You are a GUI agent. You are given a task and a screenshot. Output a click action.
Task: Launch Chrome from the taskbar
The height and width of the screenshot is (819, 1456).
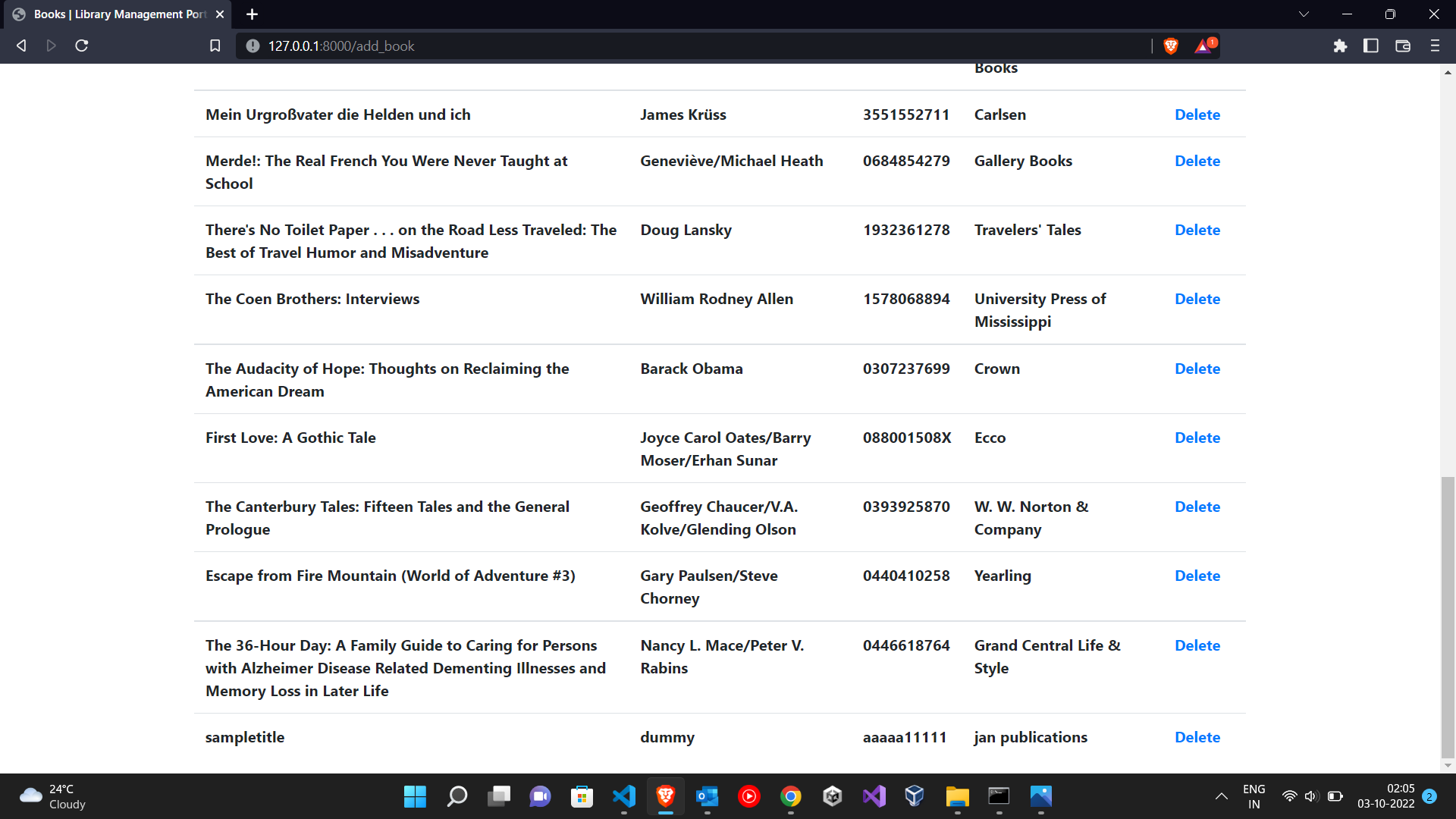(791, 796)
